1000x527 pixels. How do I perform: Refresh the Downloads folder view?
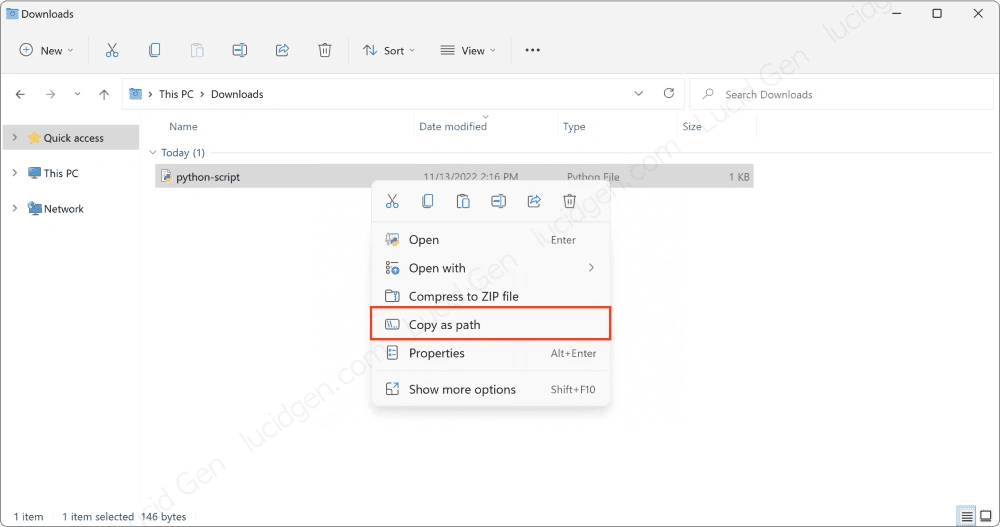668,93
